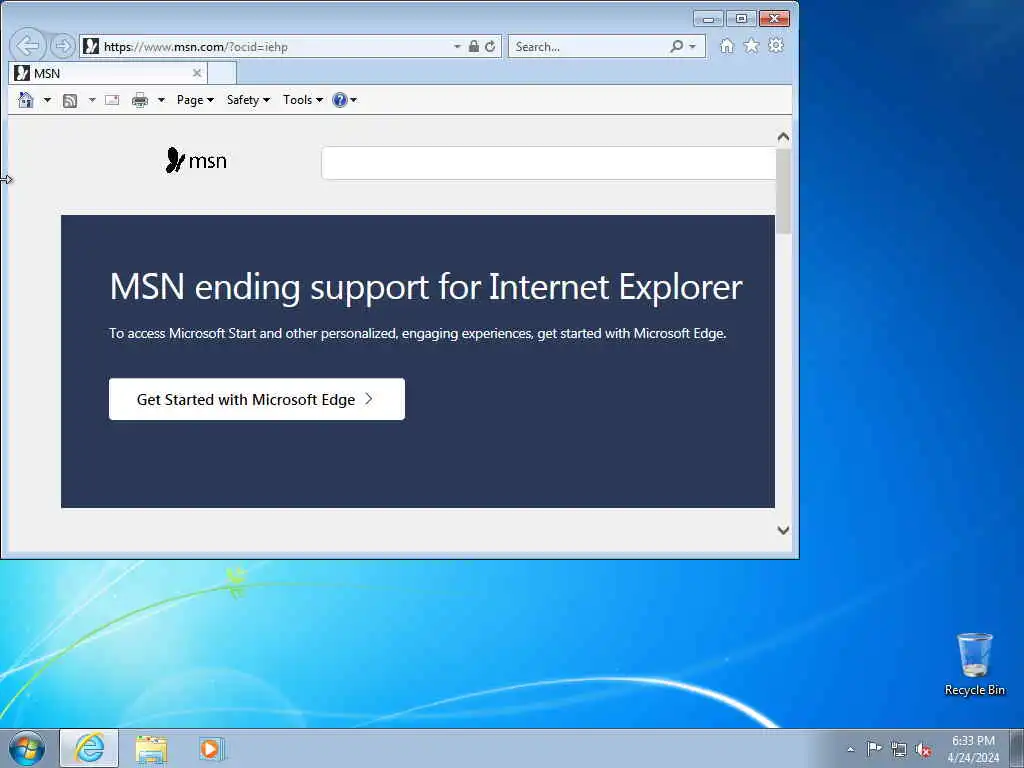Screen dimensions: 1024x768
Task: Show hidden tray icons arrow
Action: 850,749
